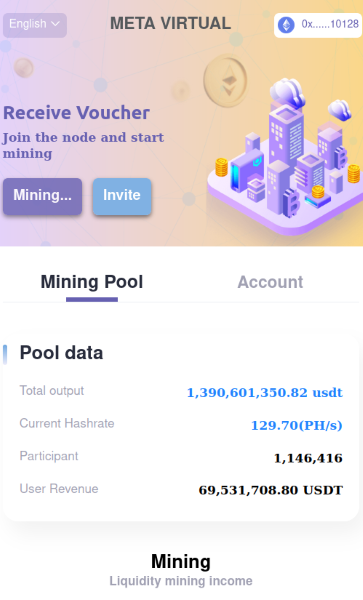Click the Invite button
This screenshot has height=600, width=363.
[122, 196]
